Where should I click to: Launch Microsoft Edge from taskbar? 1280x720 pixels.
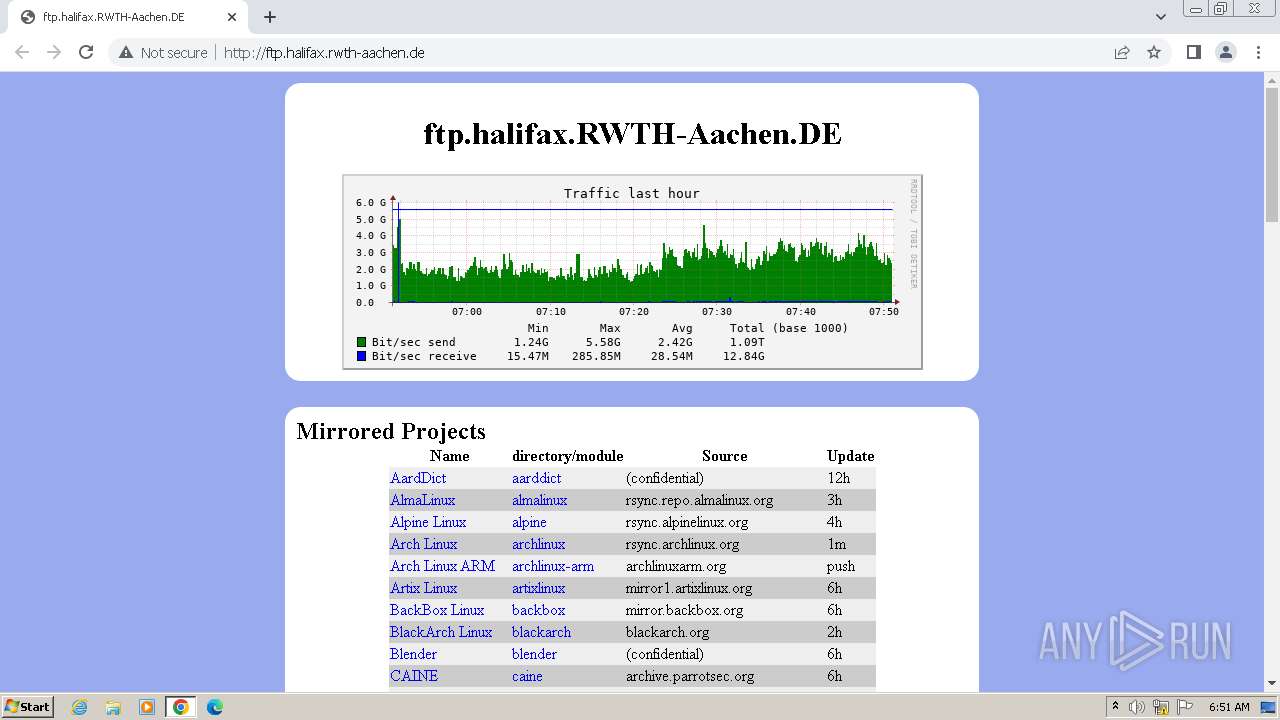coord(215,707)
